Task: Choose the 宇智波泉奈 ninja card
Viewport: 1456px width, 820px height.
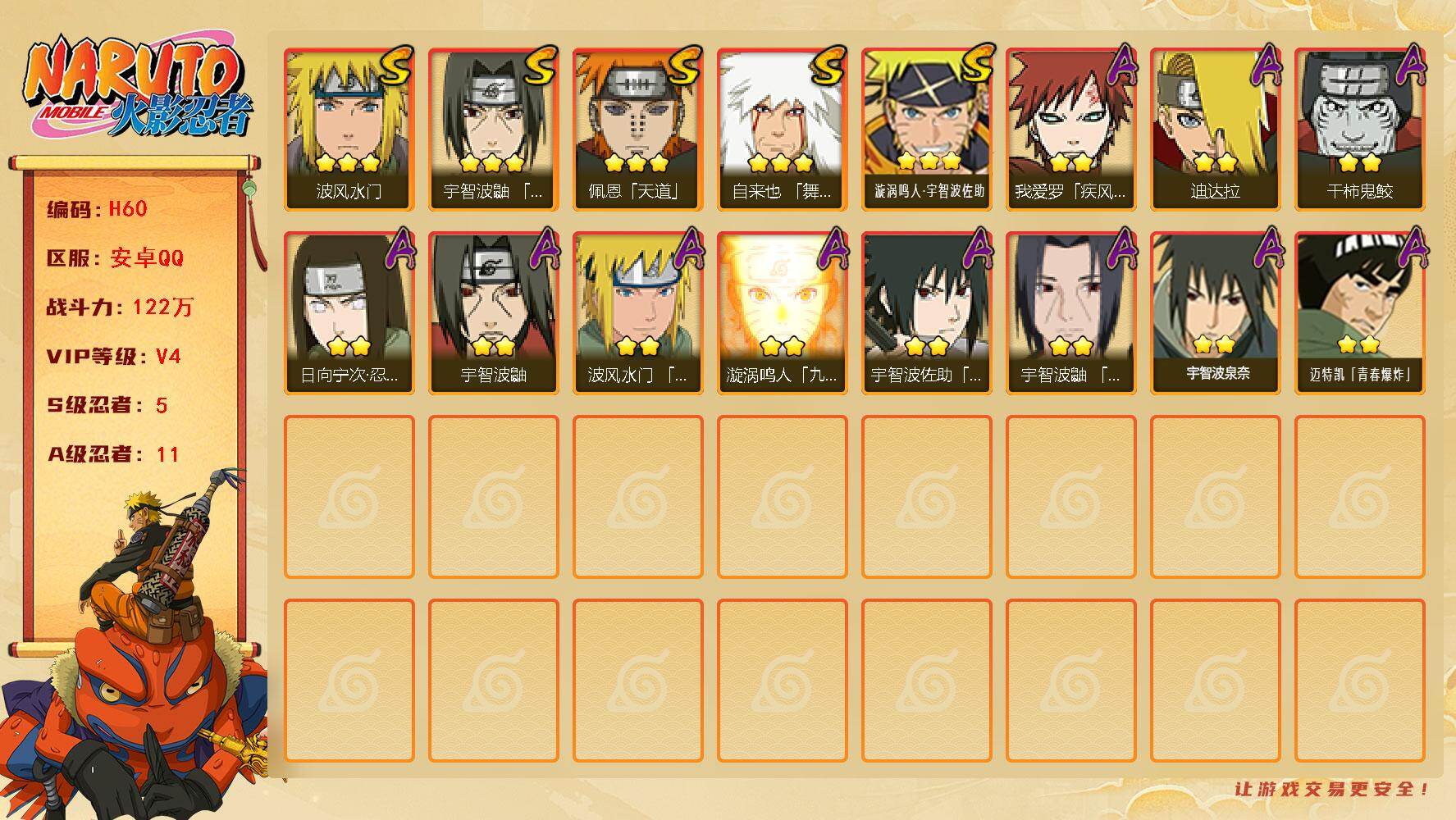Action: pos(1215,313)
